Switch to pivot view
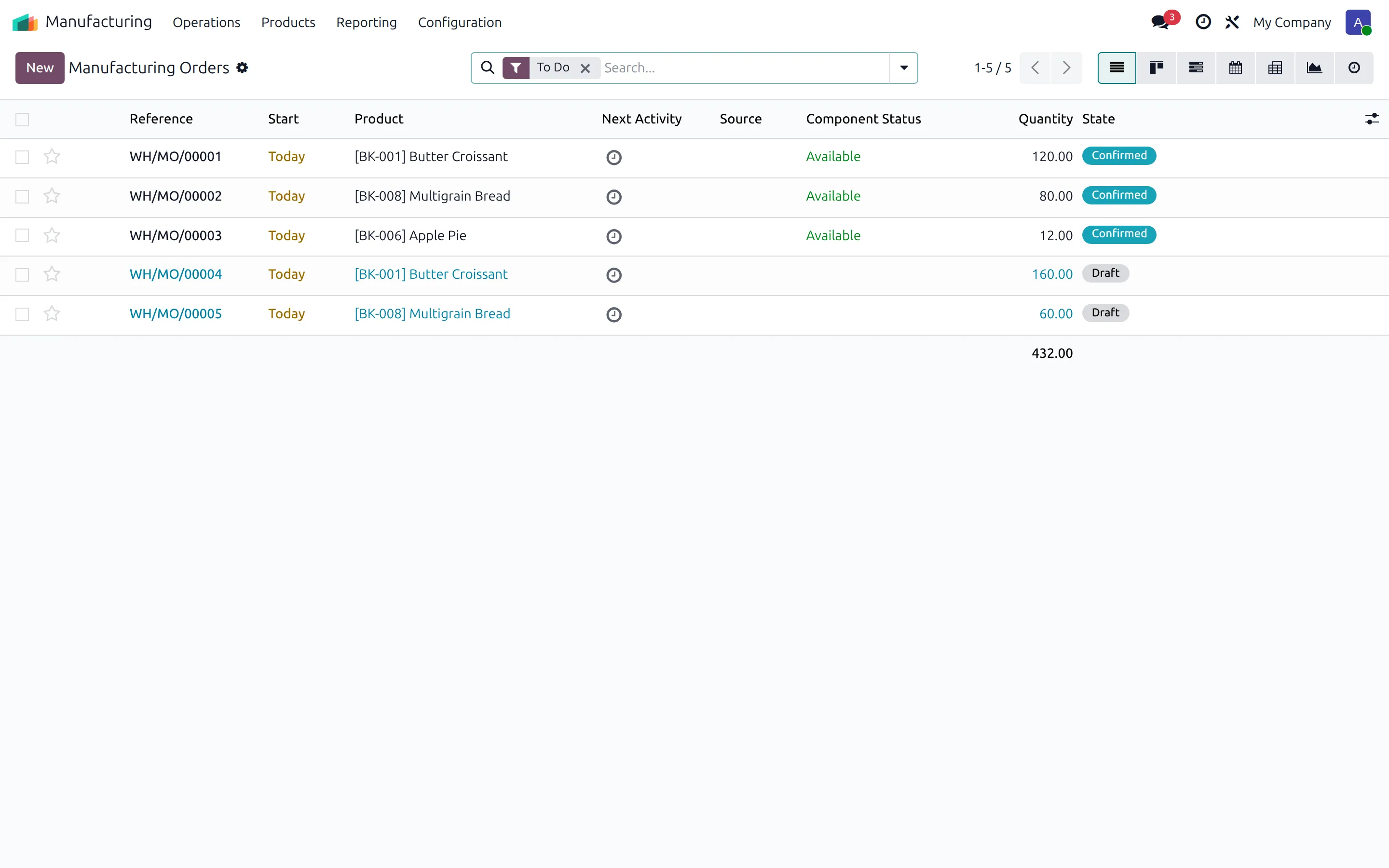1389x868 pixels. 1275,68
